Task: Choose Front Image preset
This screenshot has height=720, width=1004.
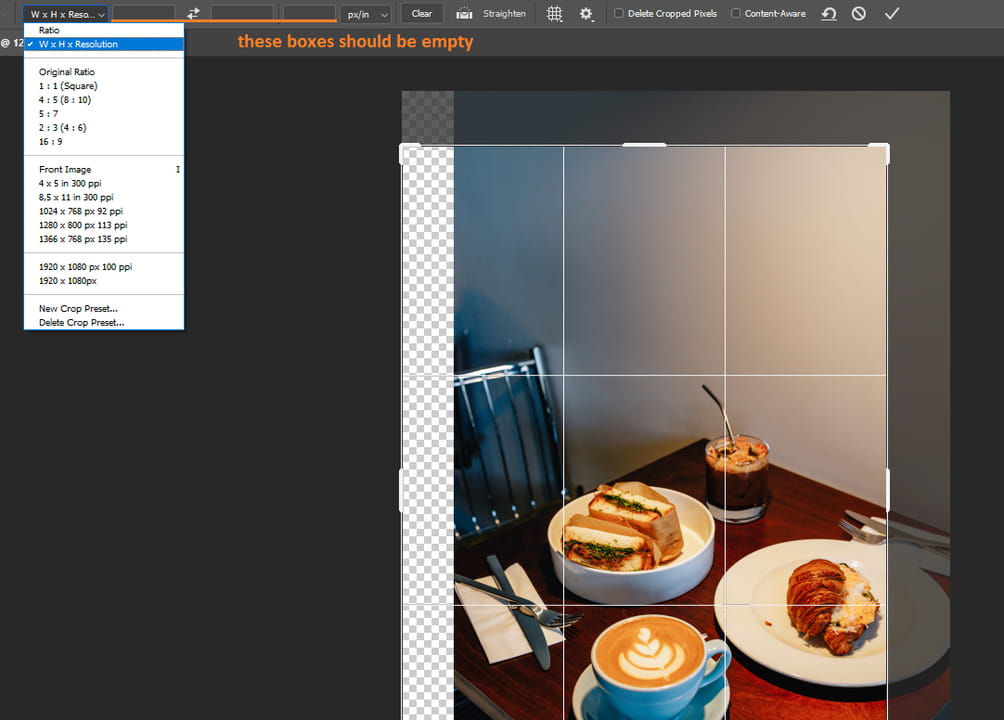Action: 104,169
